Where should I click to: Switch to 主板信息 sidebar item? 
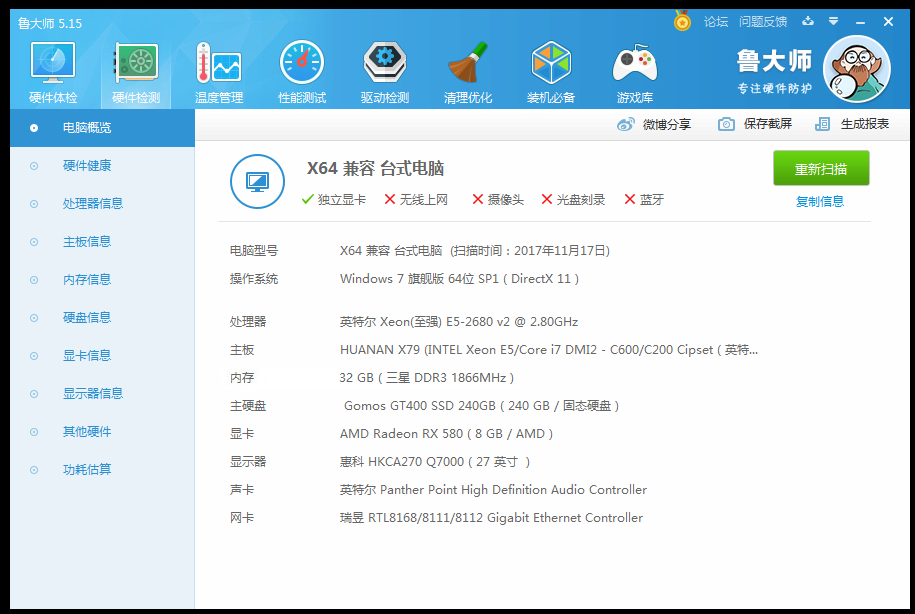coord(102,242)
